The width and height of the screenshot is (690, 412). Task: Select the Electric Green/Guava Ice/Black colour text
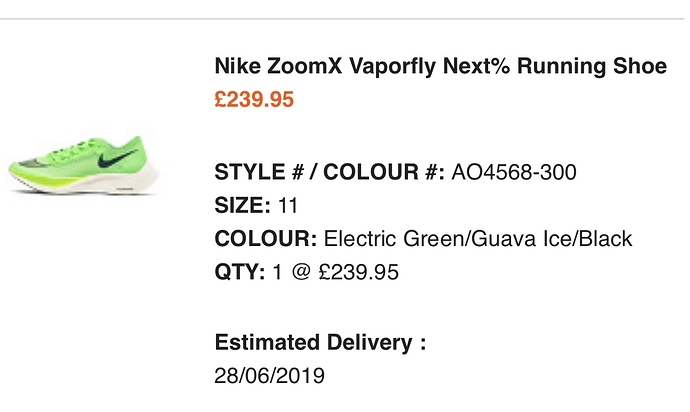point(478,239)
